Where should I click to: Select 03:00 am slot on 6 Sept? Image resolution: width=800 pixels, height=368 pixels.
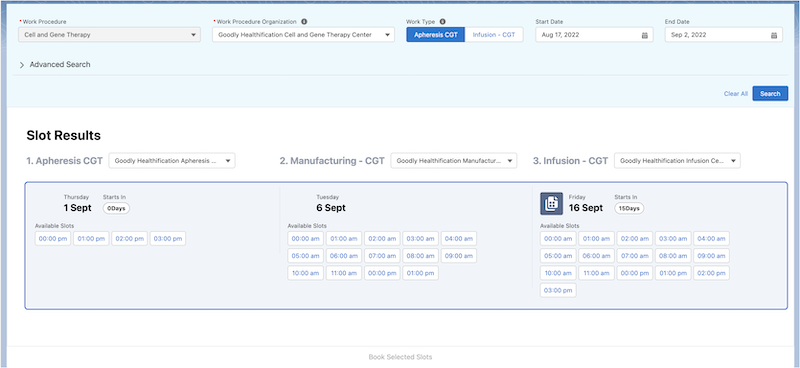(x=420, y=238)
